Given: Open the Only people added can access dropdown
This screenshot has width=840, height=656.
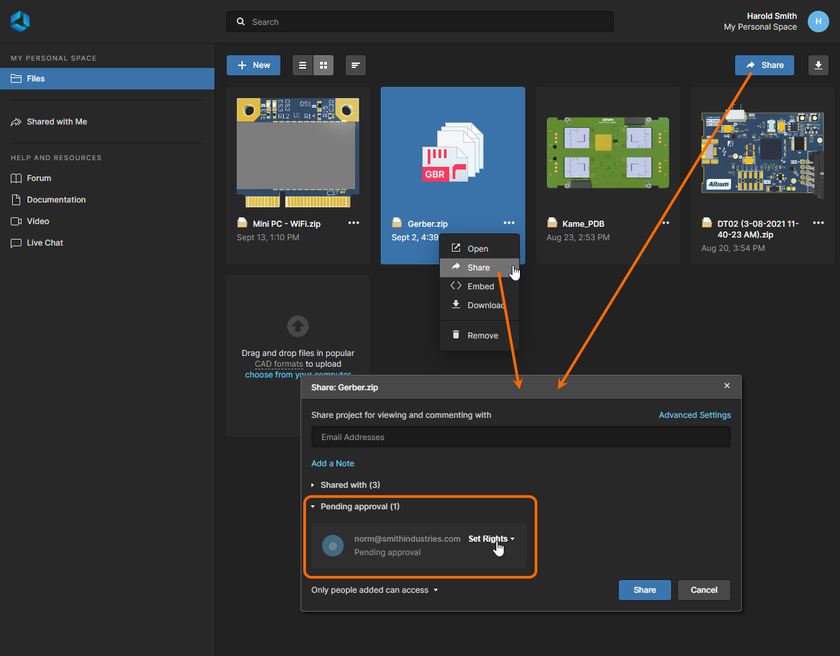Looking at the screenshot, I should pyautogui.click(x=374, y=590).
